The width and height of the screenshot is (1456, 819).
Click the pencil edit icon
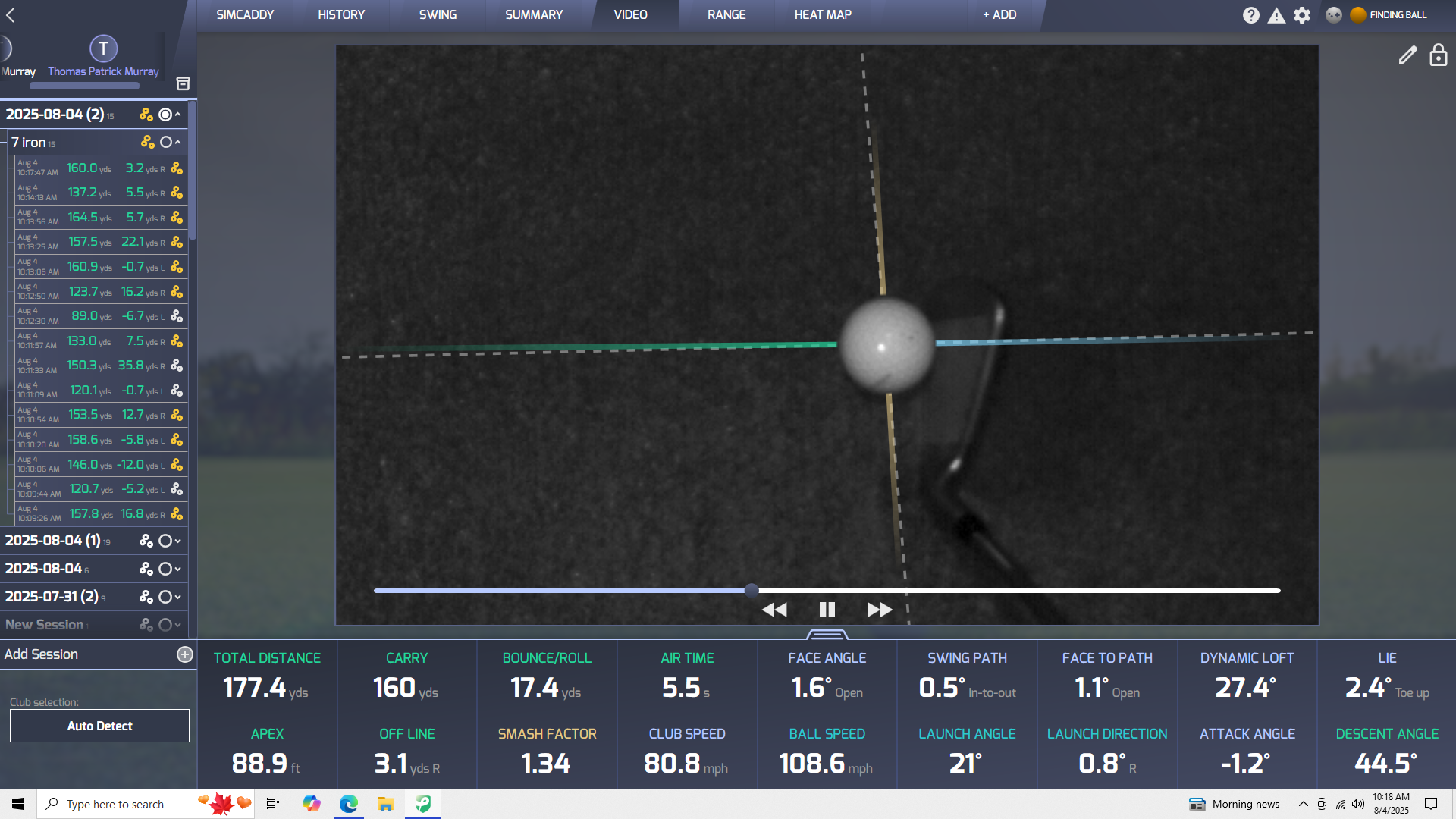point(1407,55)
